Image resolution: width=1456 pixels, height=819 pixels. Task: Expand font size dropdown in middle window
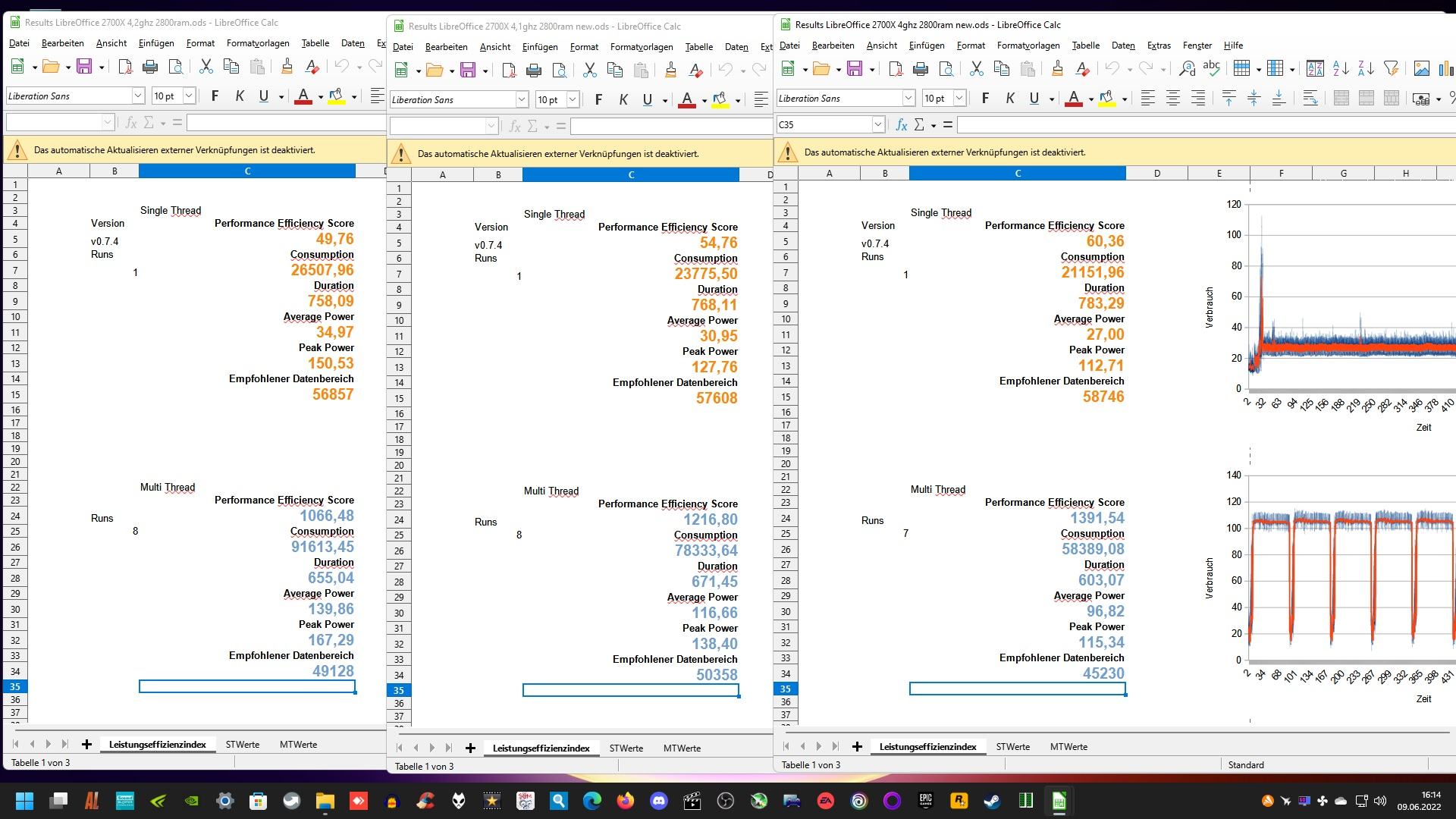point(573,99)
